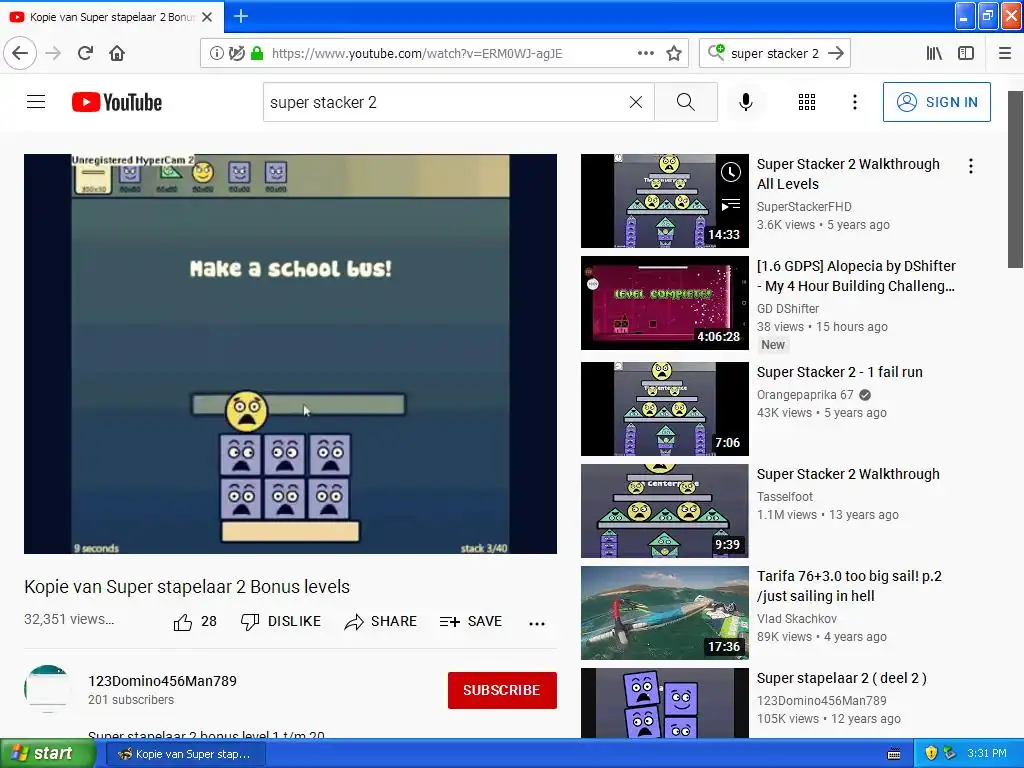View the green padlock connection info

click(257, 53)
